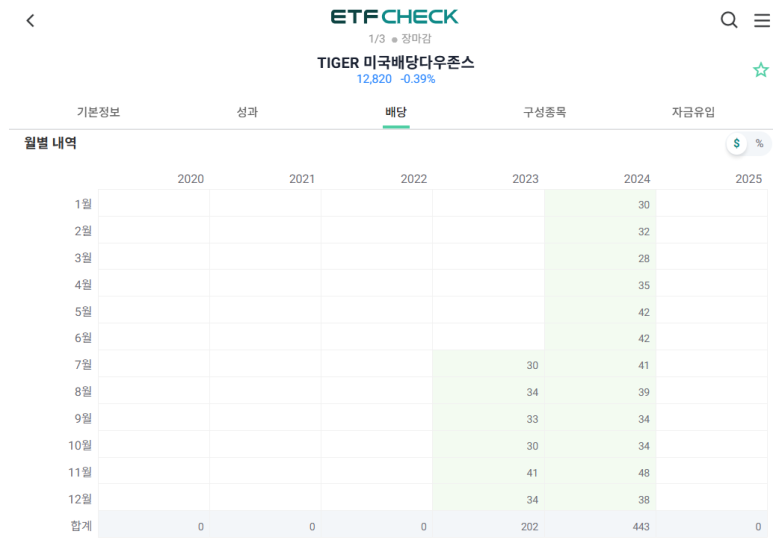The height and width of the screenshot is (546, 773).
Task: Click the 2023 July value 30
Action: pyautogui.click(x=532, y=366)
